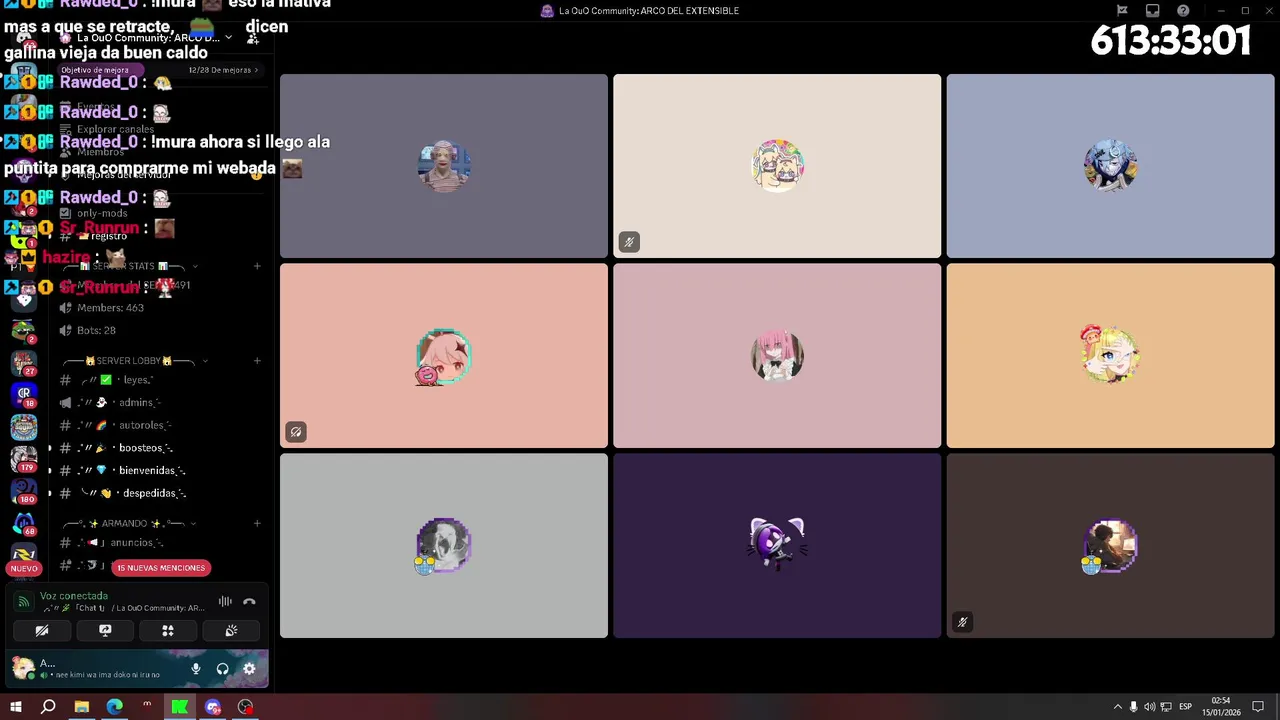Open Windows Start menu

[16, 707]
